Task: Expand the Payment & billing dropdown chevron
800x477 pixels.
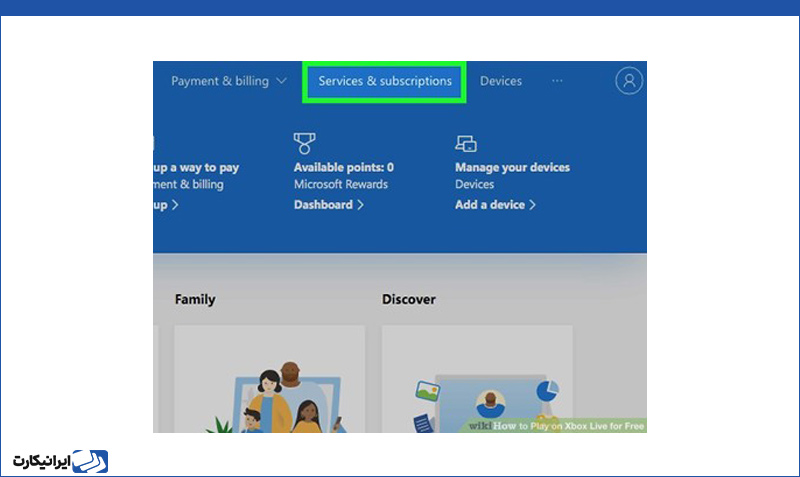Action: [x=282, y=81]
